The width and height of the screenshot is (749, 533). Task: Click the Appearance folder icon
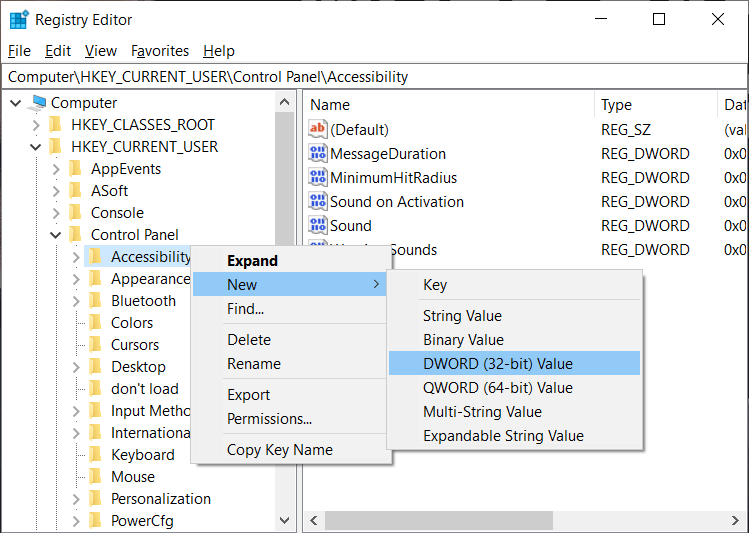[96, 278]
